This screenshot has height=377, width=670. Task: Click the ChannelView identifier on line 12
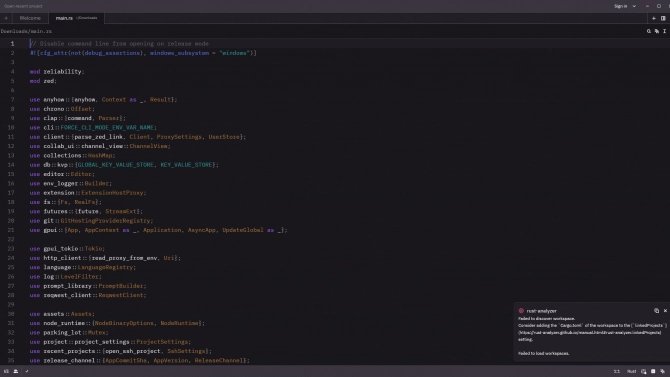click(x=148, y=146)
